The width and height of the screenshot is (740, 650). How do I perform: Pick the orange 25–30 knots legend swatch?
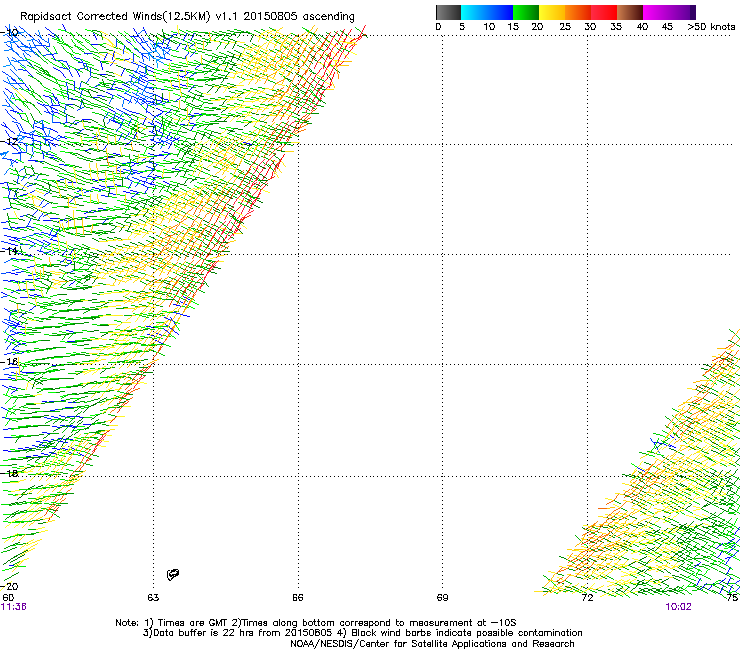coord(578,12)
